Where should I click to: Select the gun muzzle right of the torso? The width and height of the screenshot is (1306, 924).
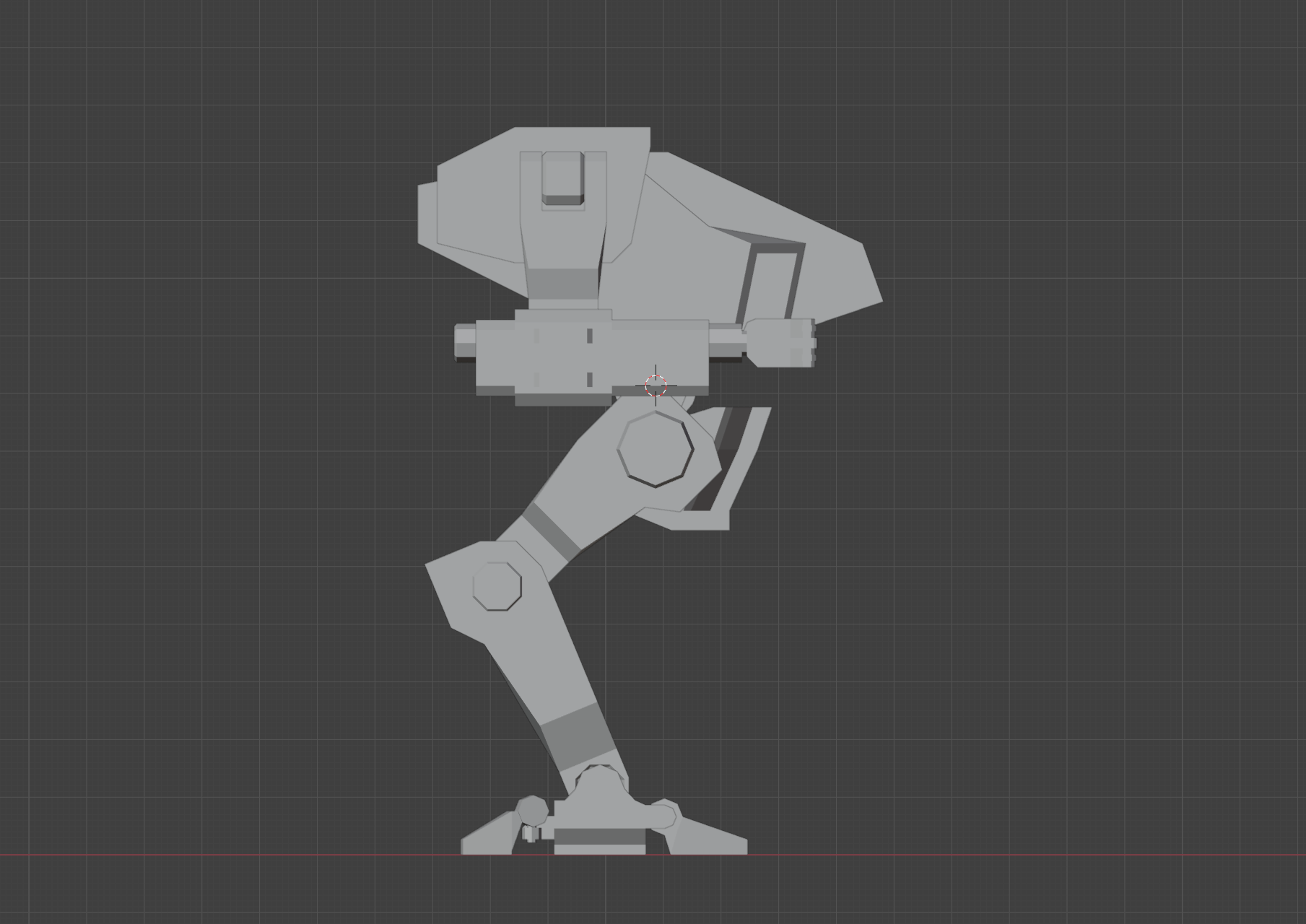(x=780, y=343)
